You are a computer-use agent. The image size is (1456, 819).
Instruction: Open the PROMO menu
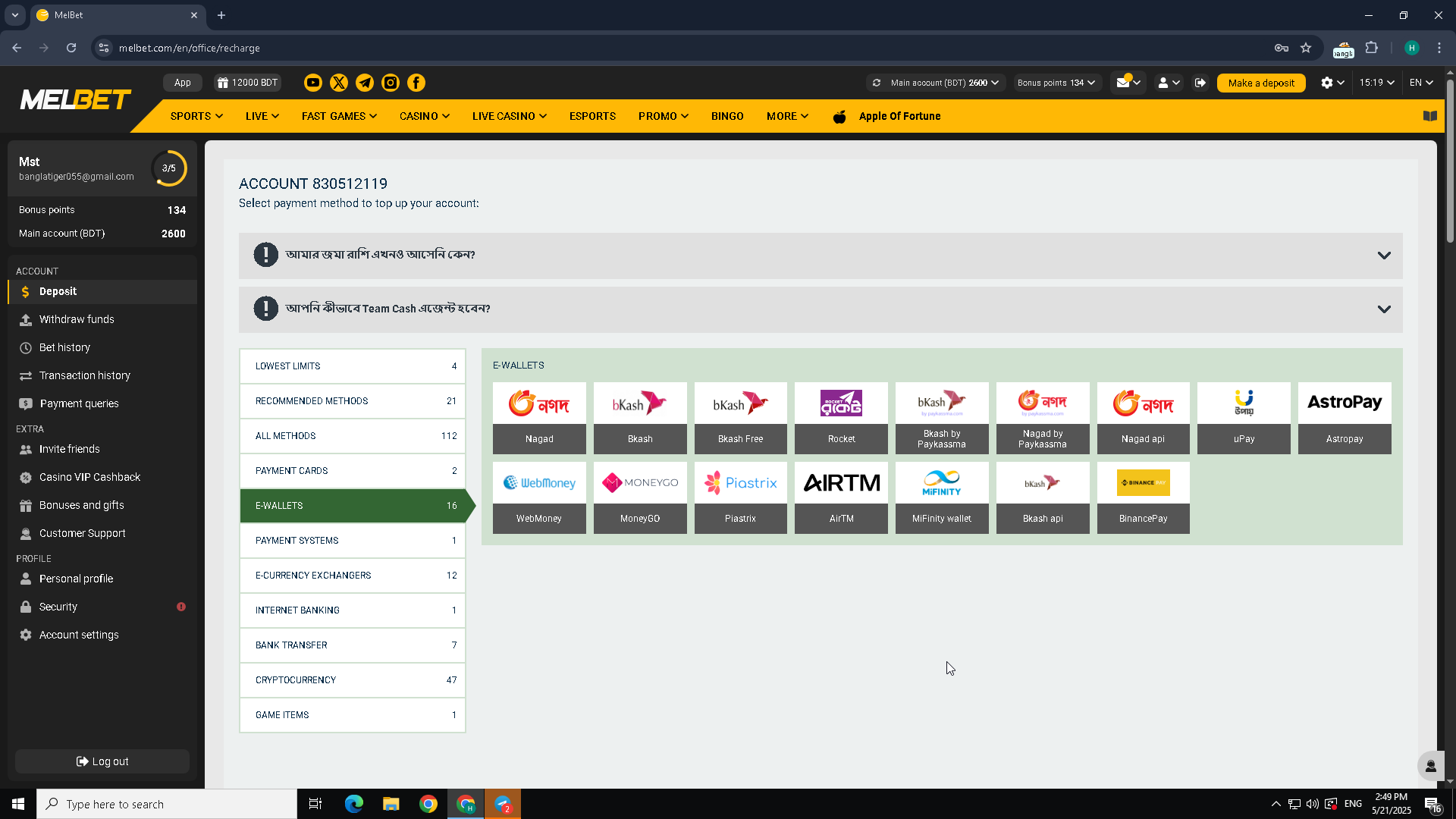663,116
